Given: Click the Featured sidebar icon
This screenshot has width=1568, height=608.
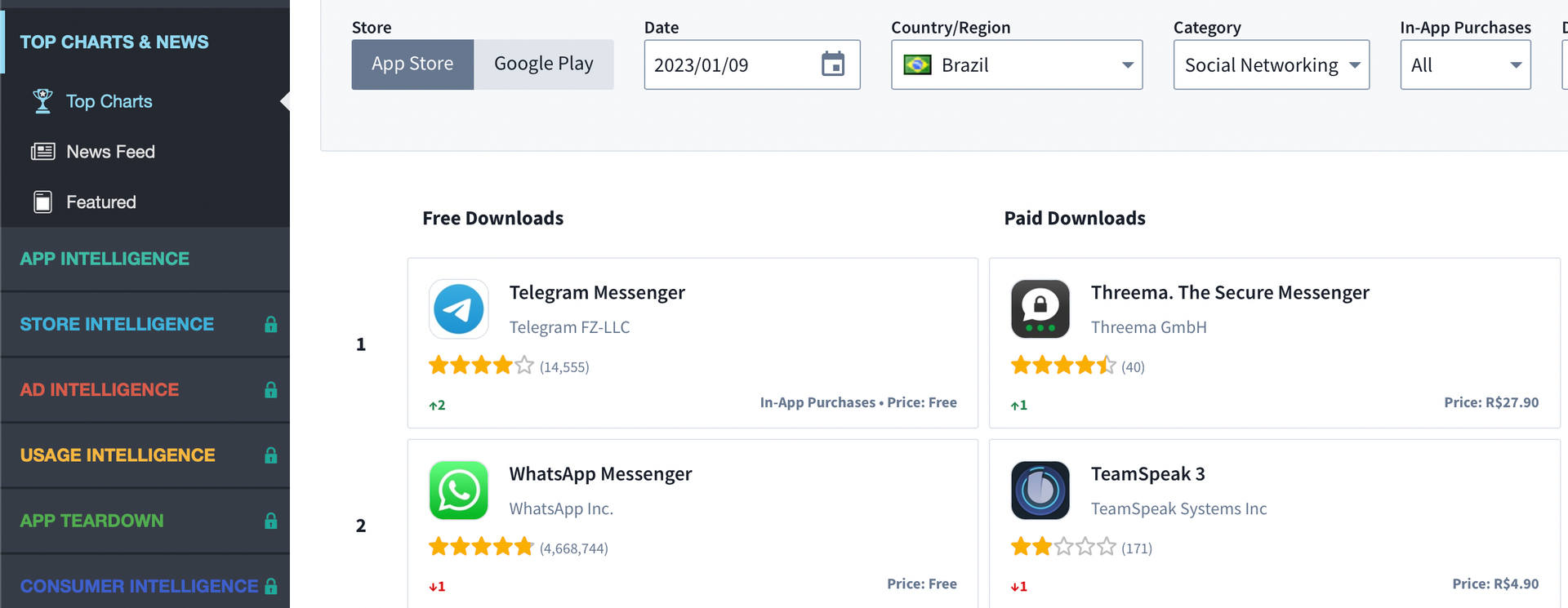Looking at the screenshot, I should tap(42, 202).
